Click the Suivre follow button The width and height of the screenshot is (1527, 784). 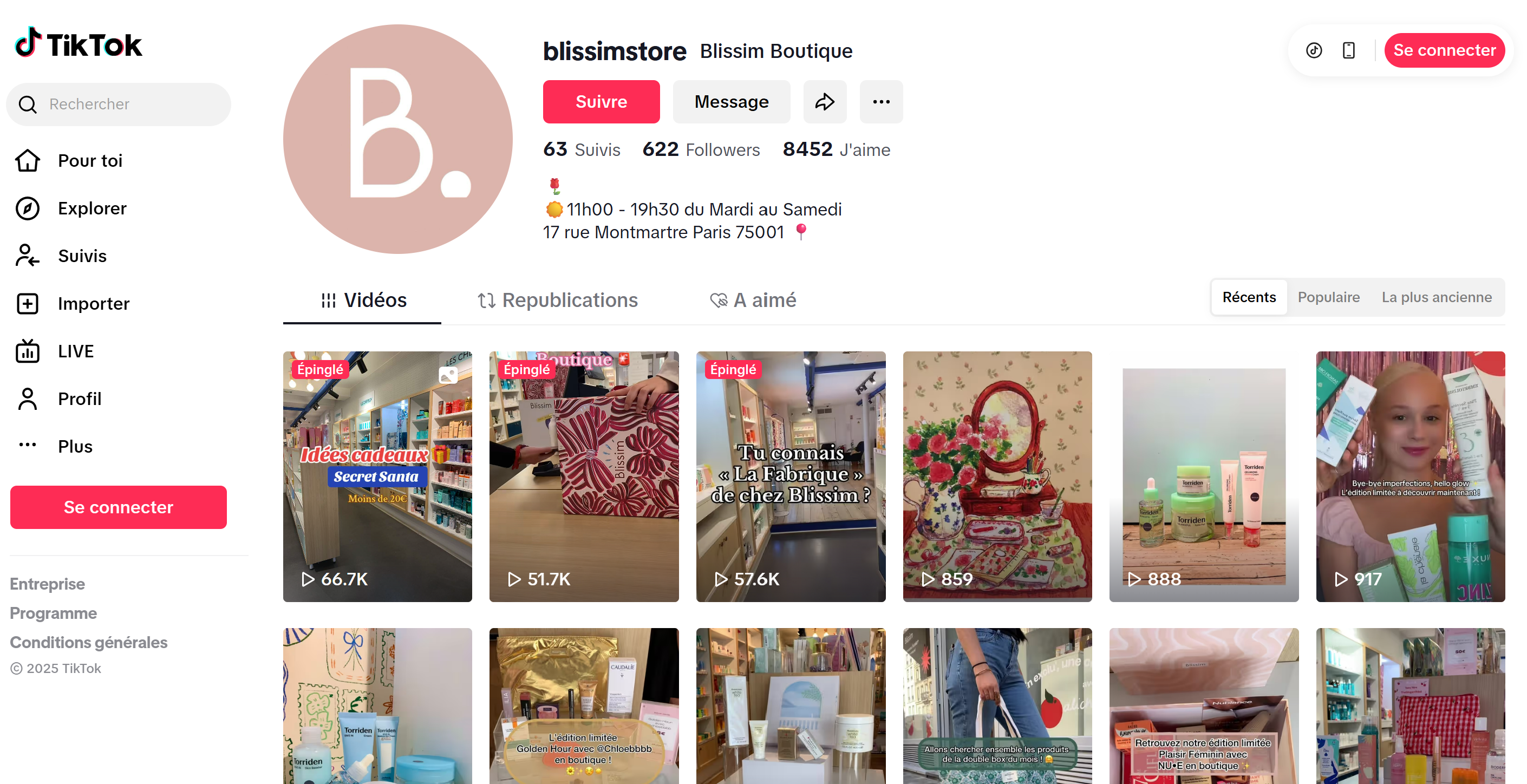coord(601,102)
